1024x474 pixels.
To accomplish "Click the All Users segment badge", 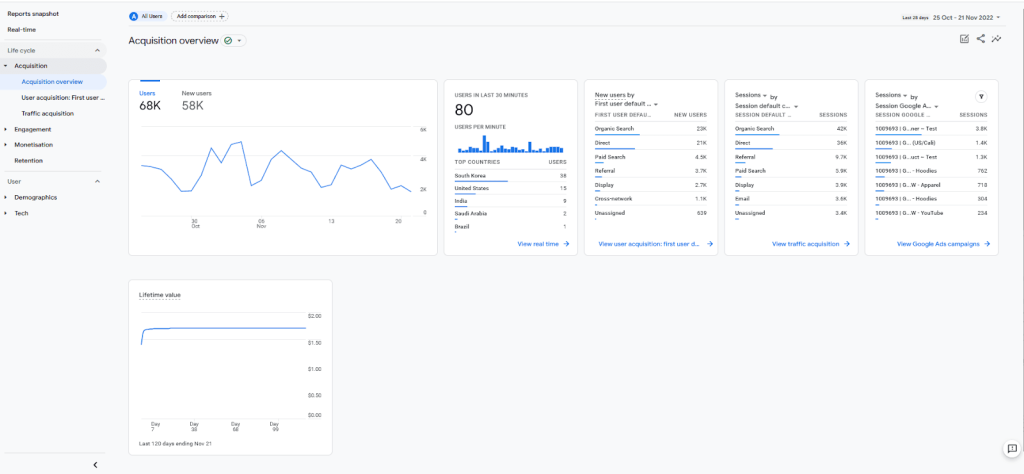I will (x=147, y=16).
